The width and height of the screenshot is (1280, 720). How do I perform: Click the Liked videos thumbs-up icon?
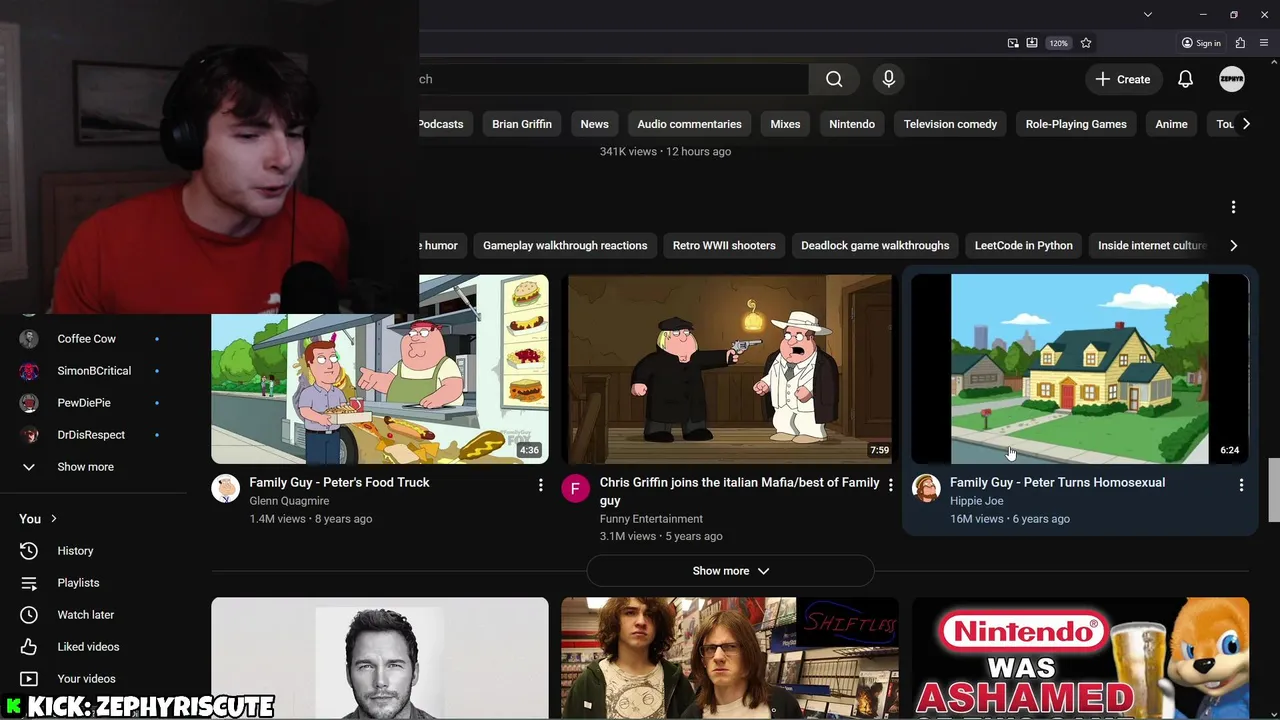(29, 647)
